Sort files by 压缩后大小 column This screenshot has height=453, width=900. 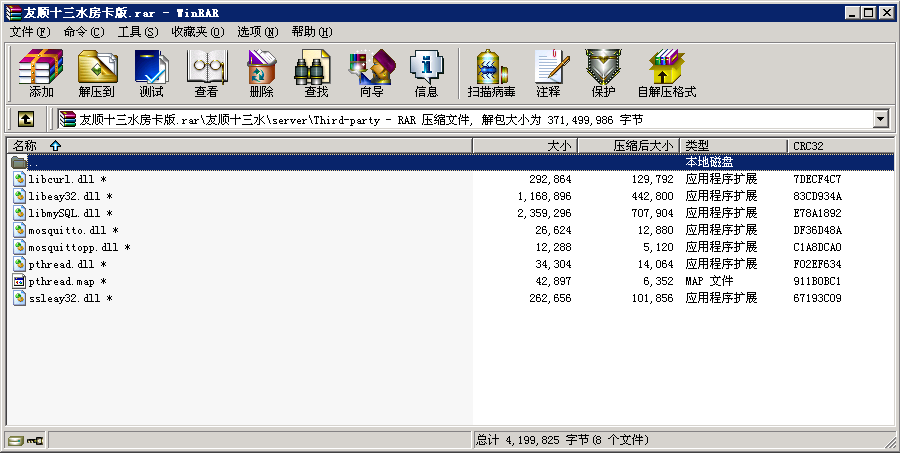(x=640, y=146)
